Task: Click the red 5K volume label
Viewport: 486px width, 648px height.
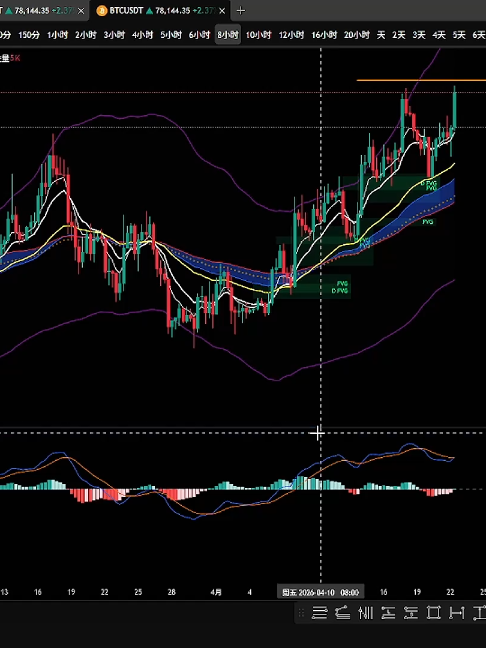Action: (x=15, y=58)
